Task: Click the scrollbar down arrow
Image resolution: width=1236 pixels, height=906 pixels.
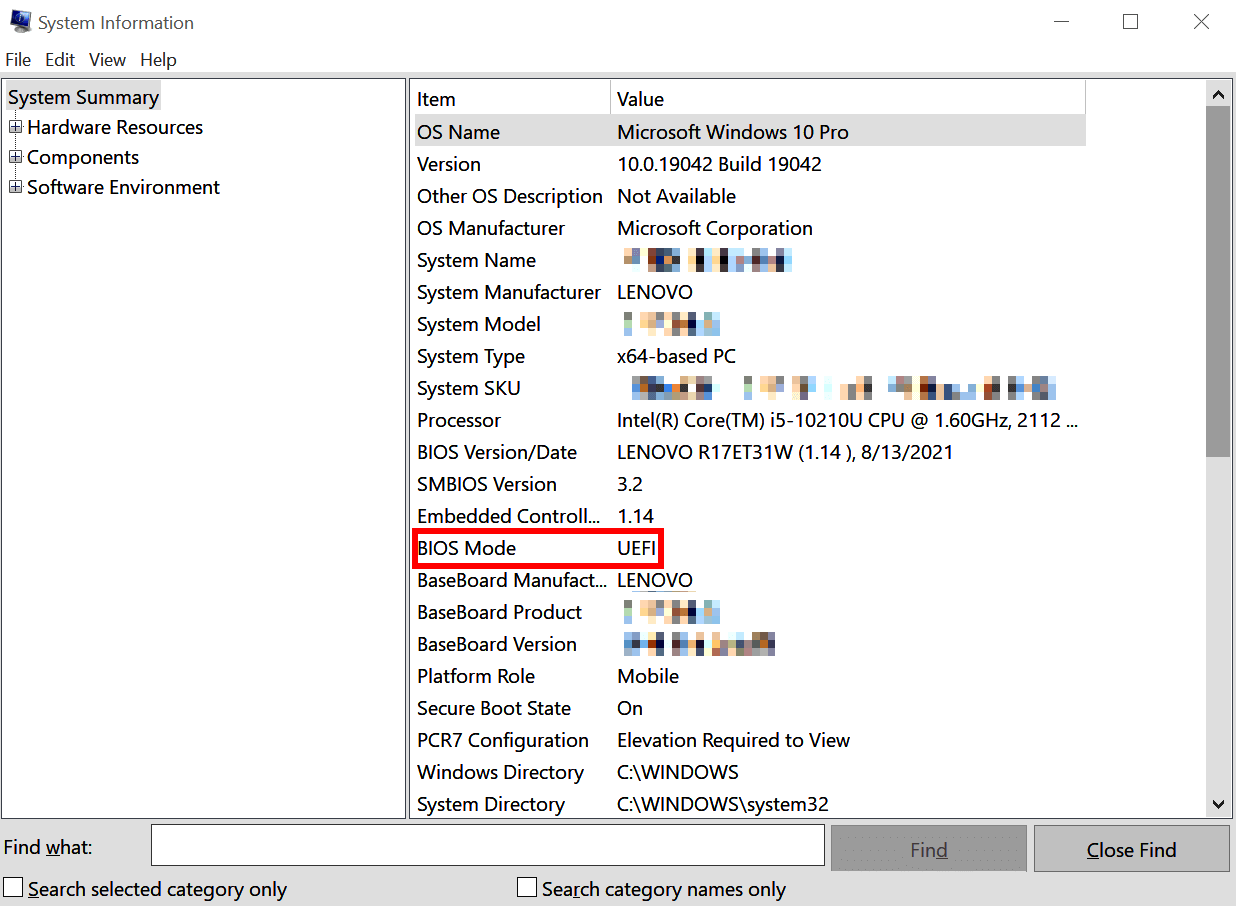Action: pos(1218,804)
